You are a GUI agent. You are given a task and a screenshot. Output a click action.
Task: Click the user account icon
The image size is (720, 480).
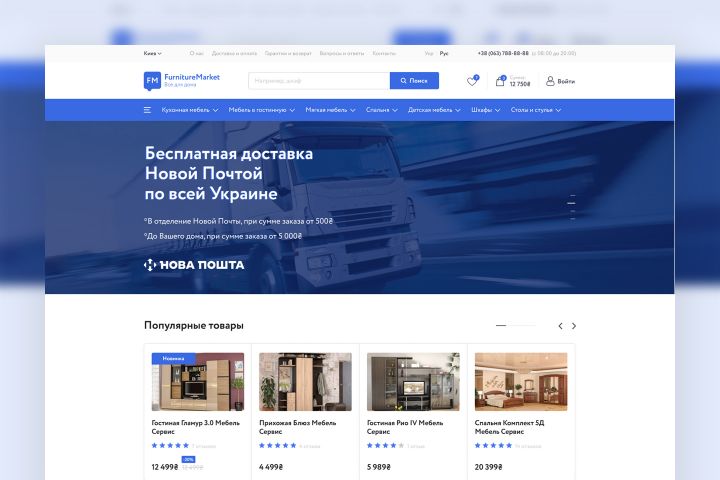pos(550,81)
